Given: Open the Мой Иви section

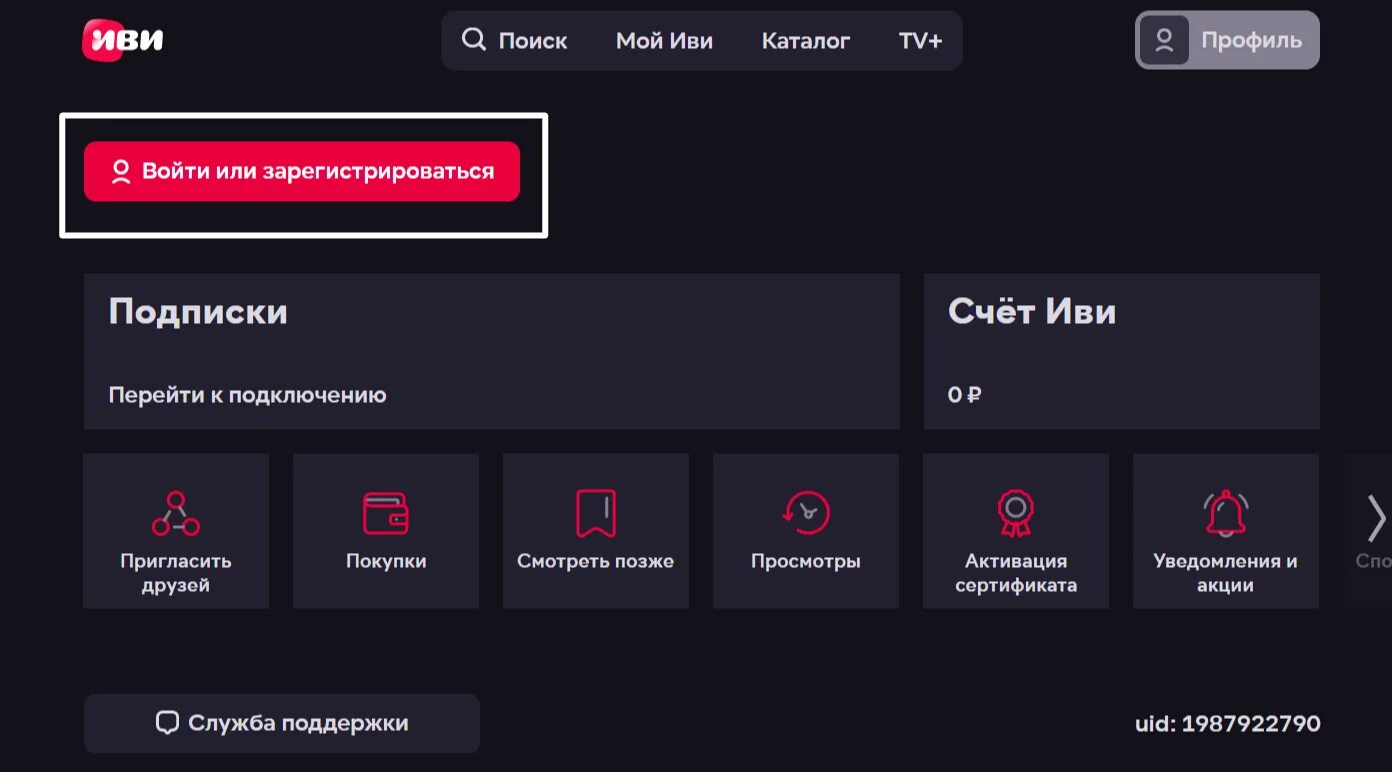Looking at the screenshot, I should pyautogui.click(x=664, y=41).
